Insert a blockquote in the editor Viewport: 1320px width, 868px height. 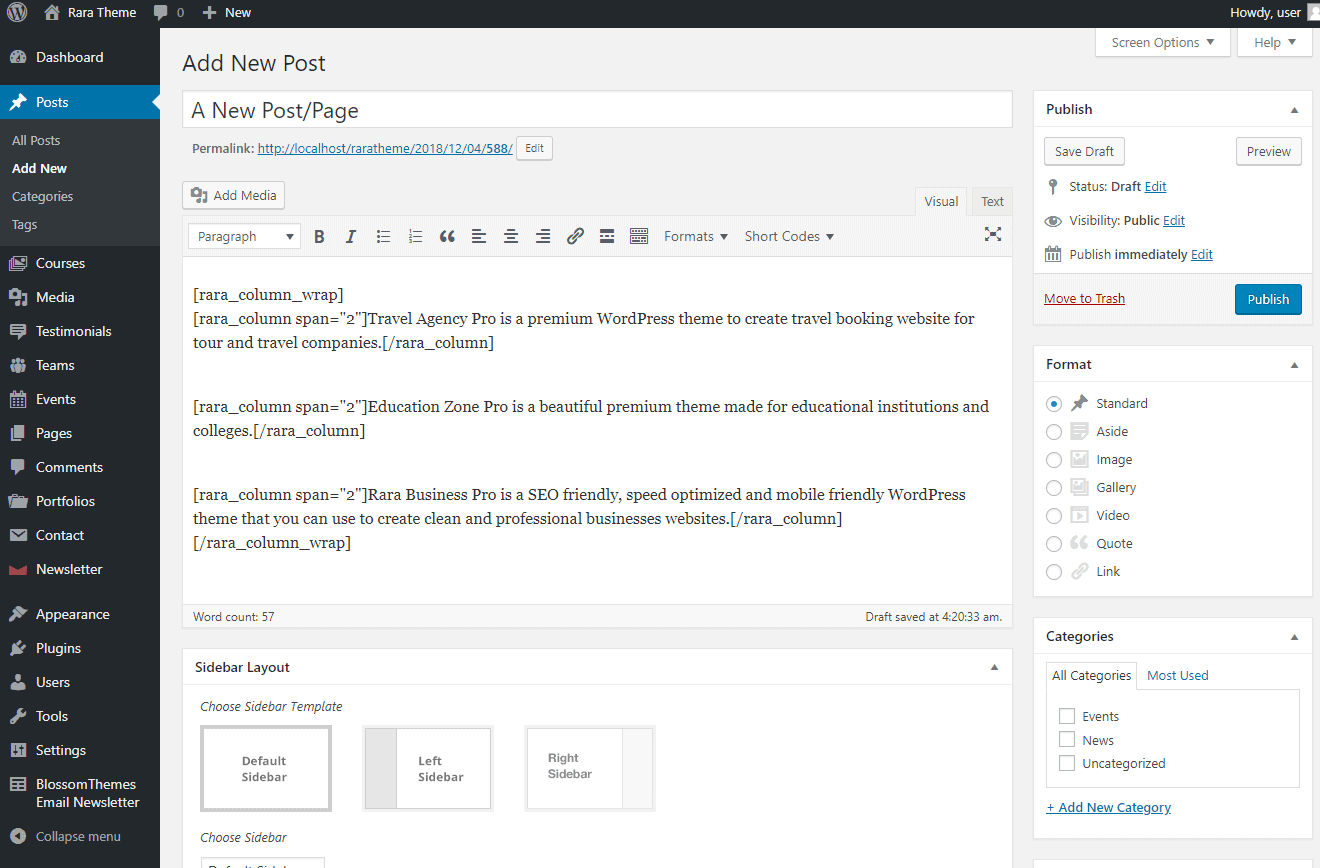pos(447,237)
